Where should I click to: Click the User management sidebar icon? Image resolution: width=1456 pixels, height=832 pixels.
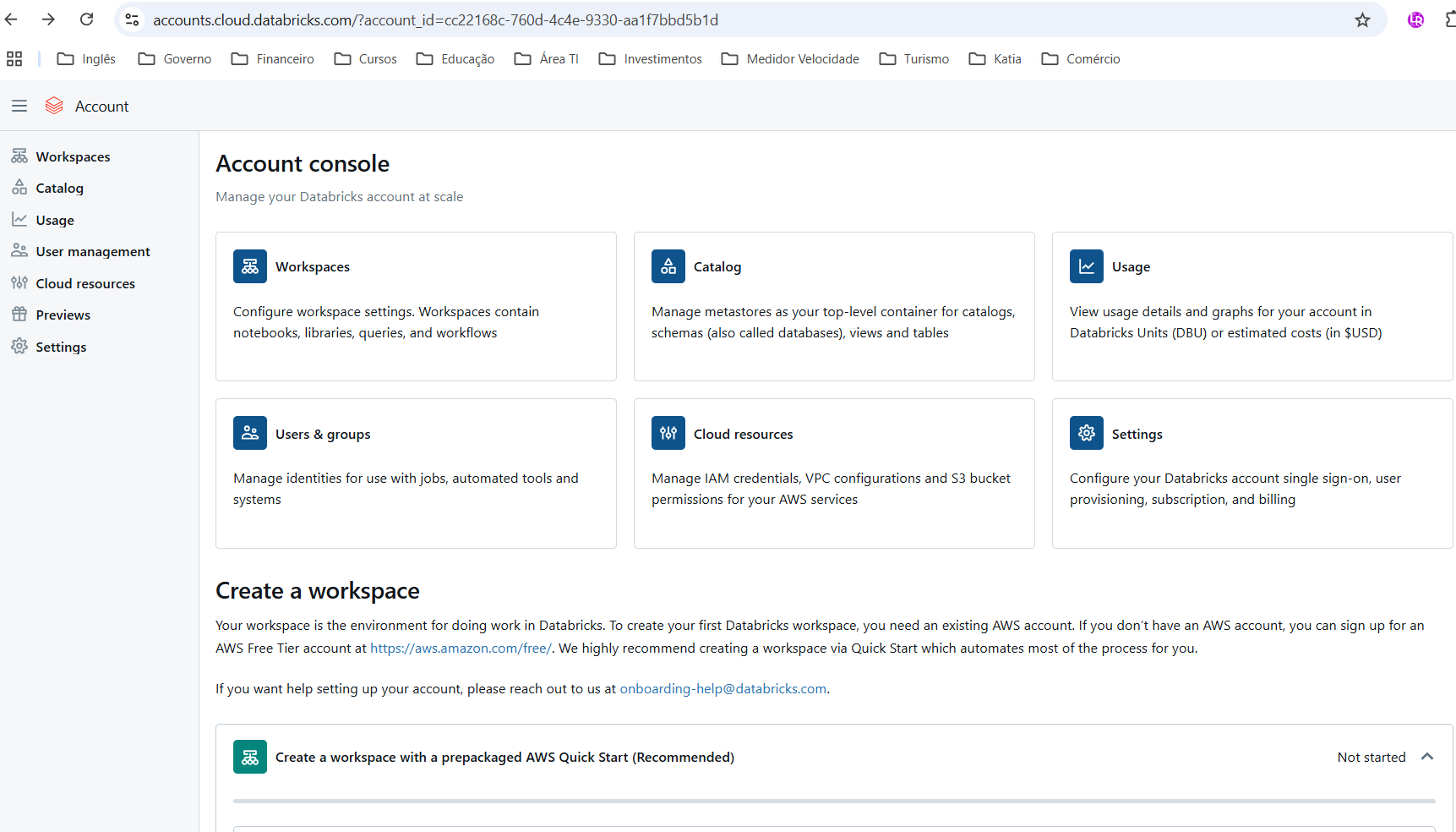pyautogui.click(x=19, y=251)
